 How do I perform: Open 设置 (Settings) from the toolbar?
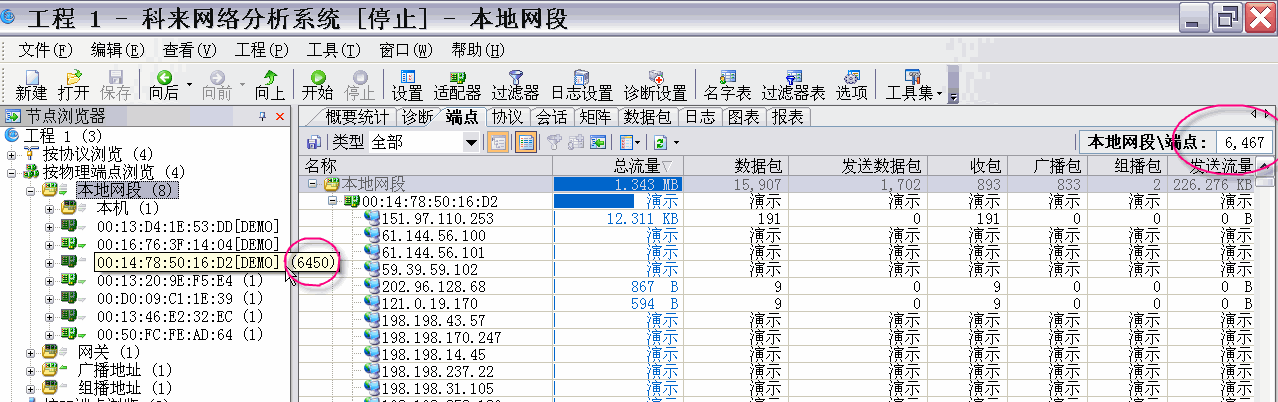[407, 84]
